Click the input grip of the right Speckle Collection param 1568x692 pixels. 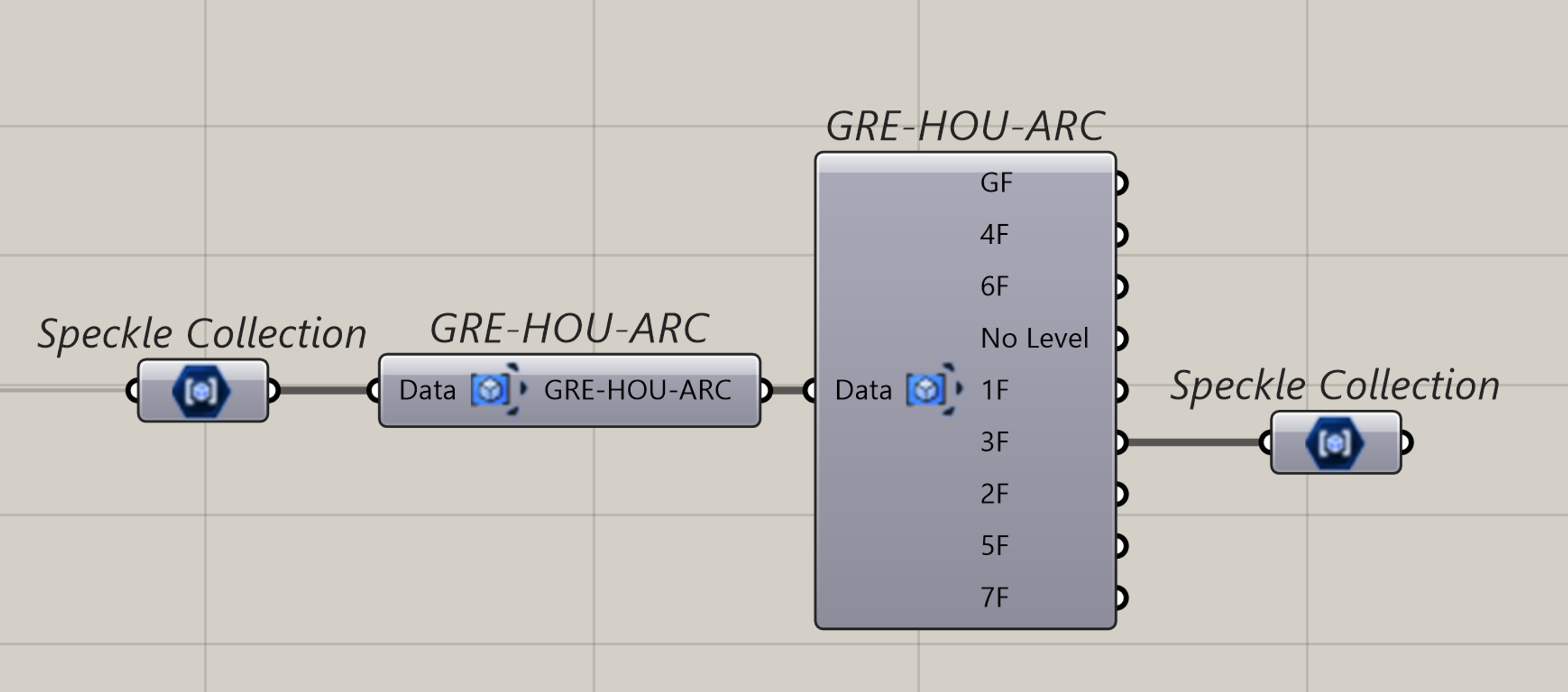1265,443
